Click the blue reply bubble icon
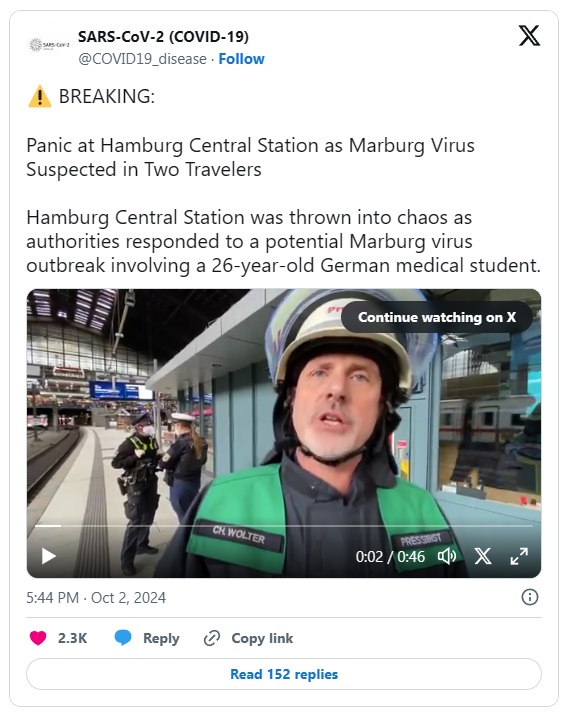Viewport: 566px width, 718px height. (x=123, y=638)
